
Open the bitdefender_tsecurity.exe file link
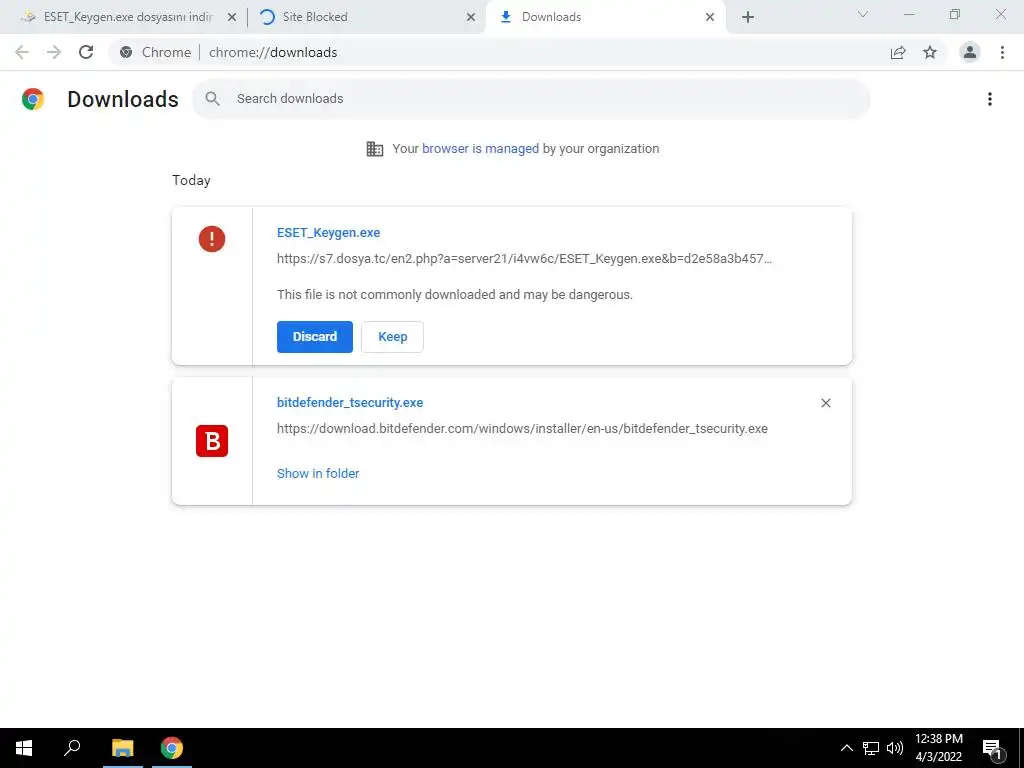pos(350,403)
